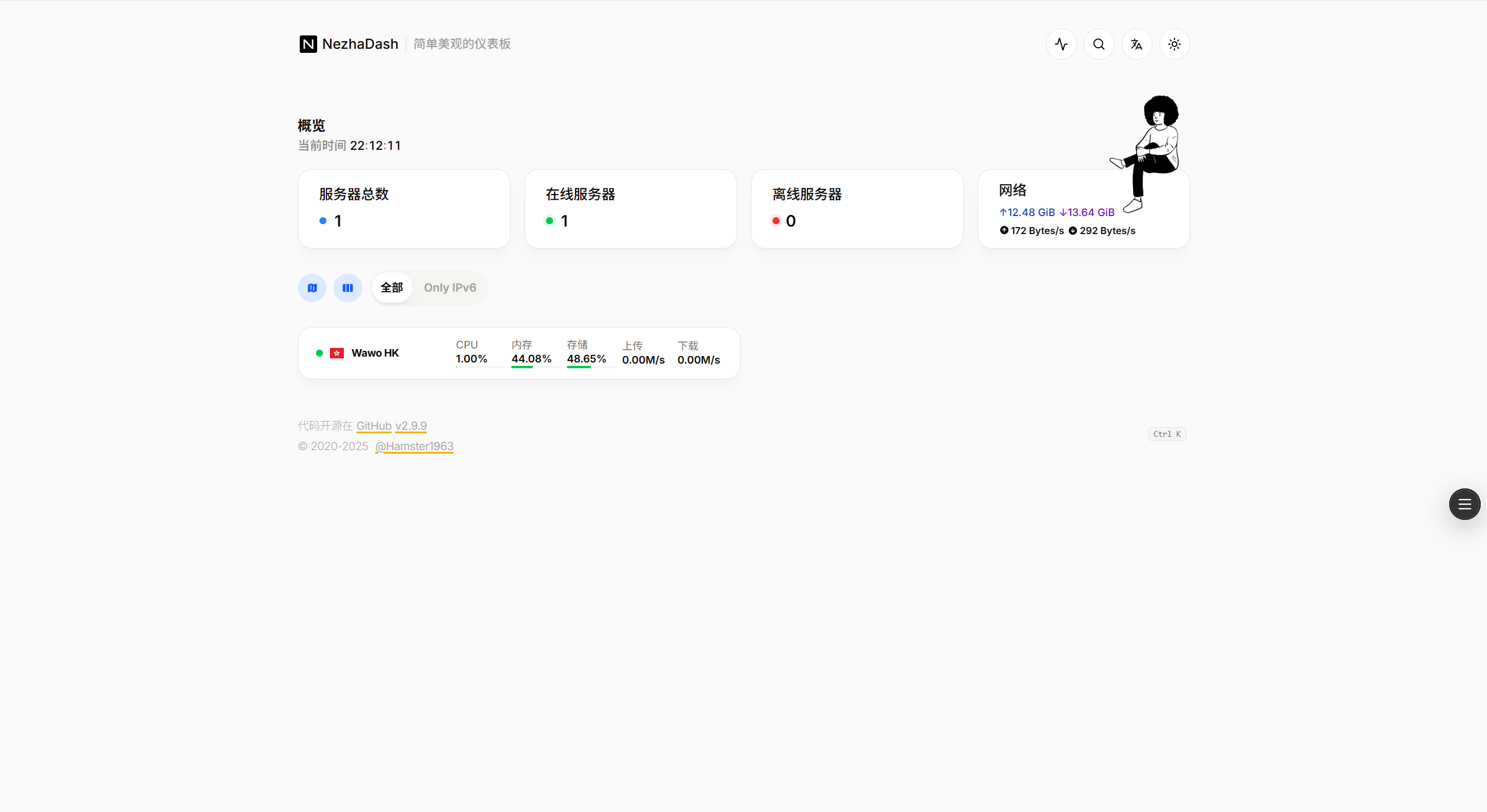This screenshot has height=812, width=1487.
Task: Click the 内存 usage progress bar
Action: (534, 367)
